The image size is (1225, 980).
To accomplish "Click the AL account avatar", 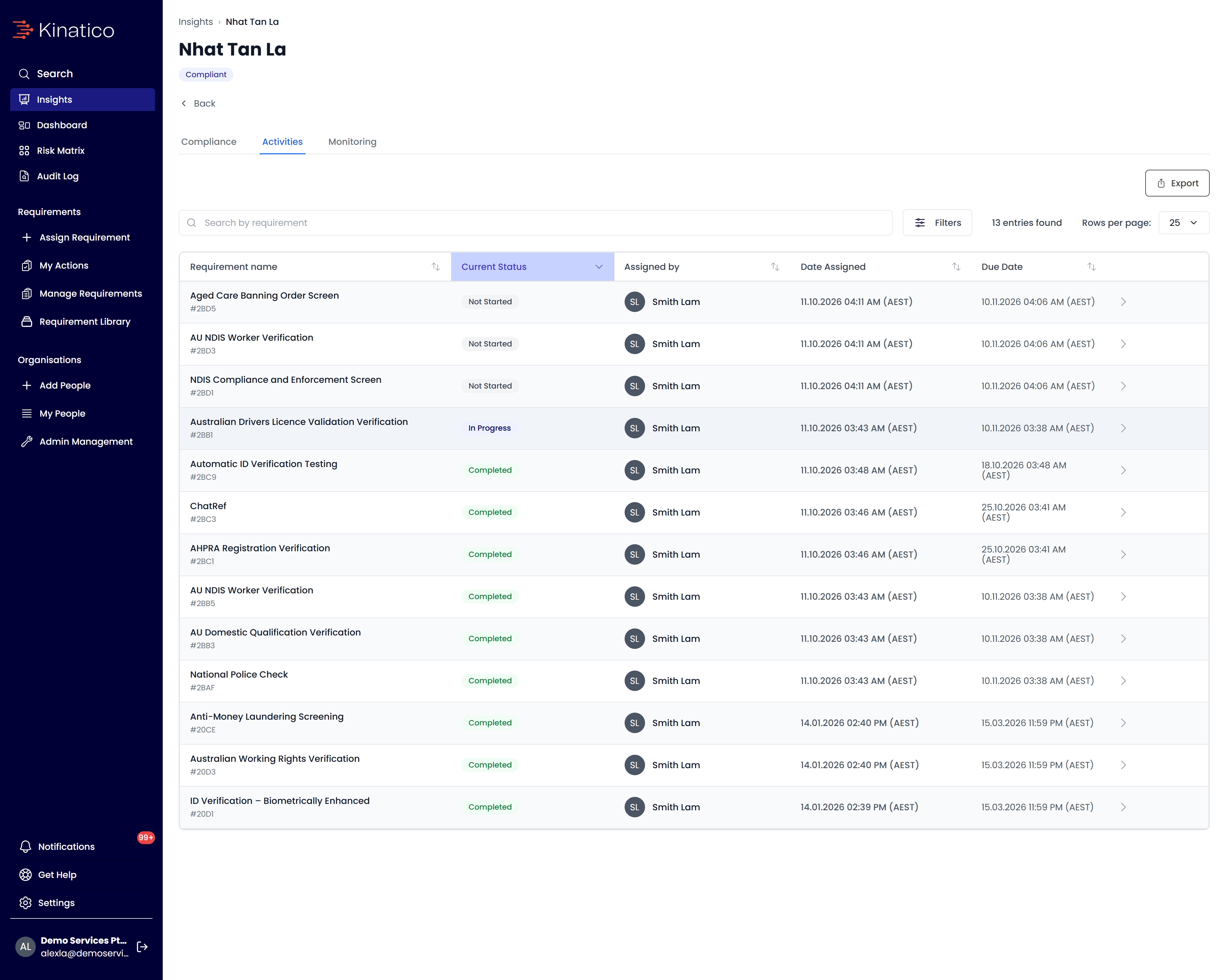I will tap(26, 947).
